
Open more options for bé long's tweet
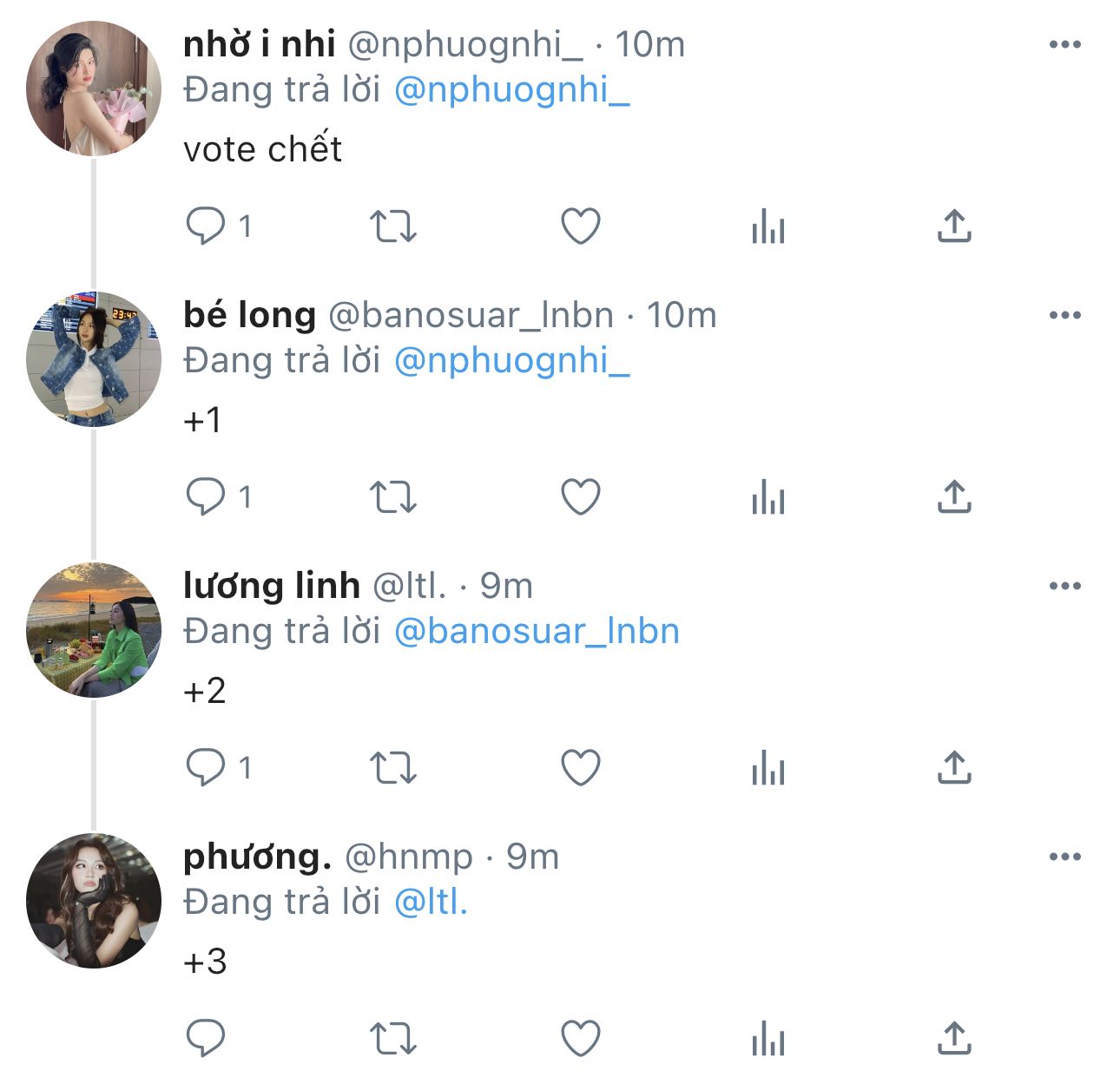tap(1064, 315)
